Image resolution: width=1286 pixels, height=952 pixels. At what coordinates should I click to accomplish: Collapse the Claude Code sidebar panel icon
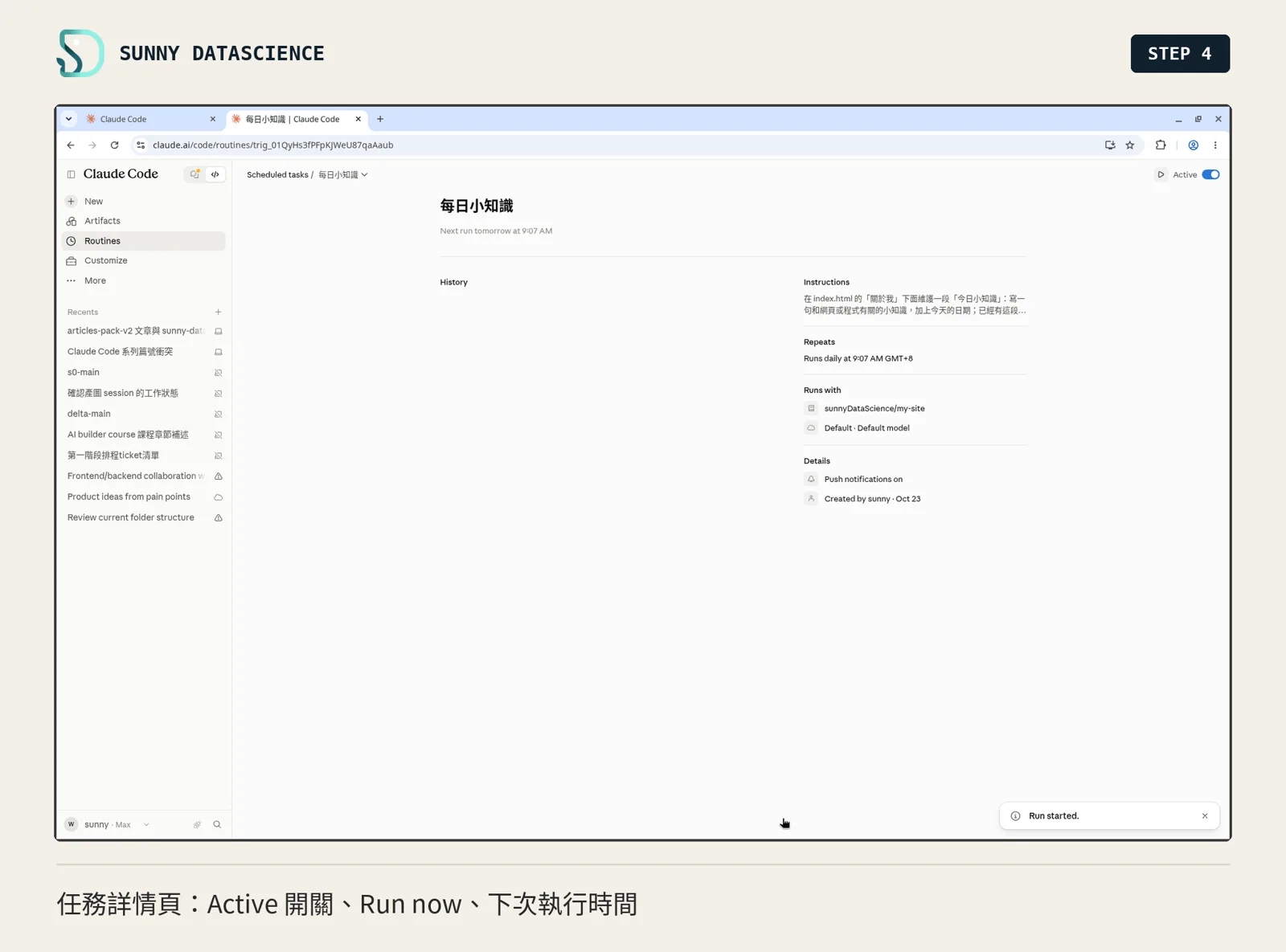click(71, 174)
